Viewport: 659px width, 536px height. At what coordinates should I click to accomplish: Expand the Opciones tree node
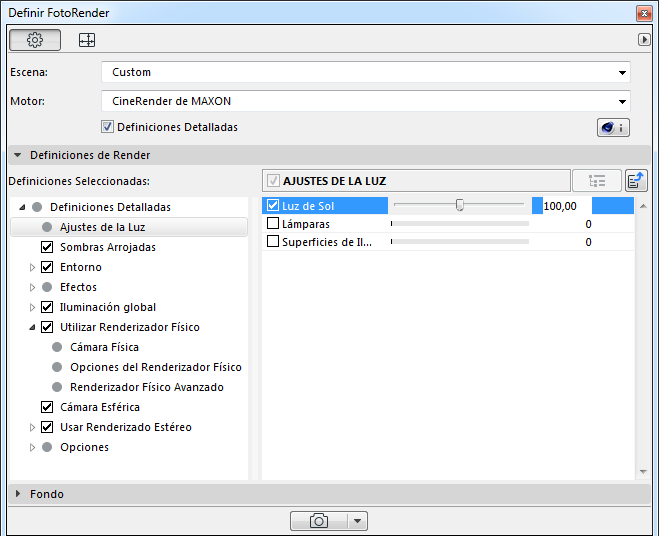(32, 447)
